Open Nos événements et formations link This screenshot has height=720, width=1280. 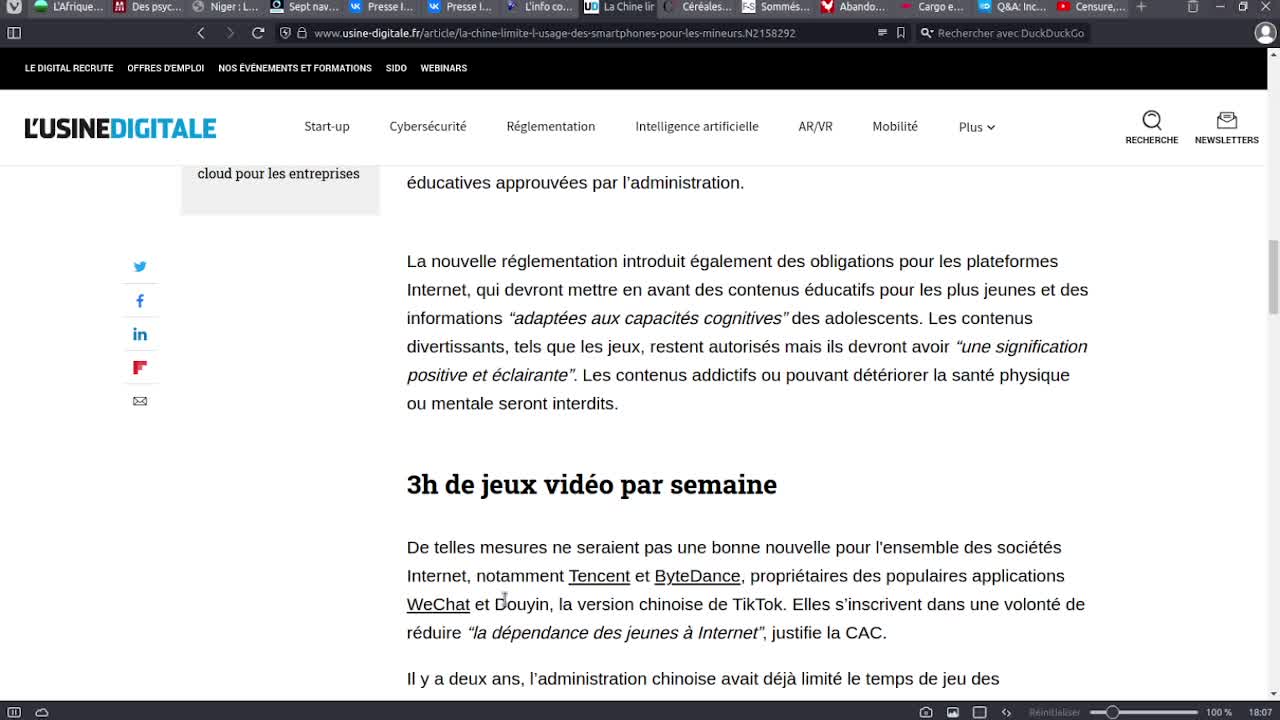point(295,68)
